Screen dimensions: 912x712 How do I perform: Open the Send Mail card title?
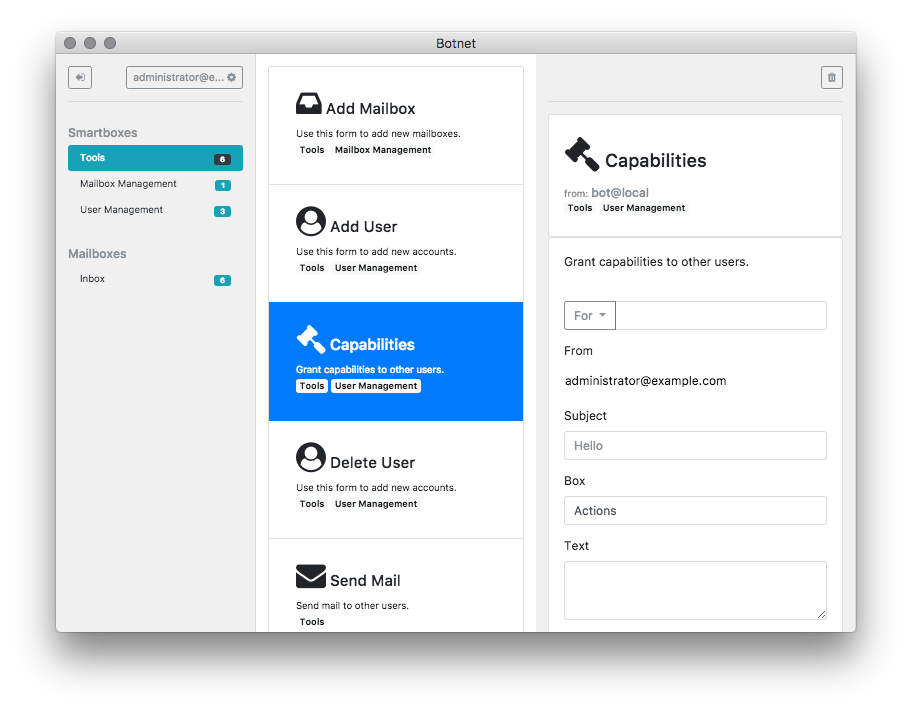tap(365, 581)
